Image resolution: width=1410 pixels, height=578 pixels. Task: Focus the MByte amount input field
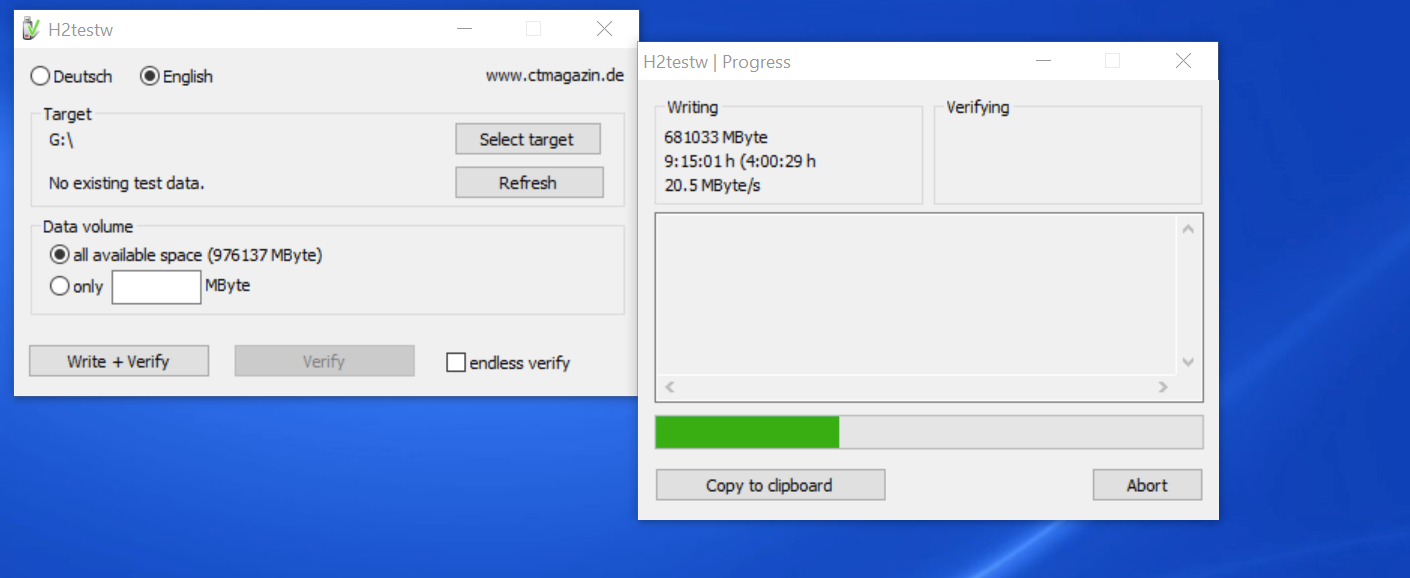(x=156, y=287)
